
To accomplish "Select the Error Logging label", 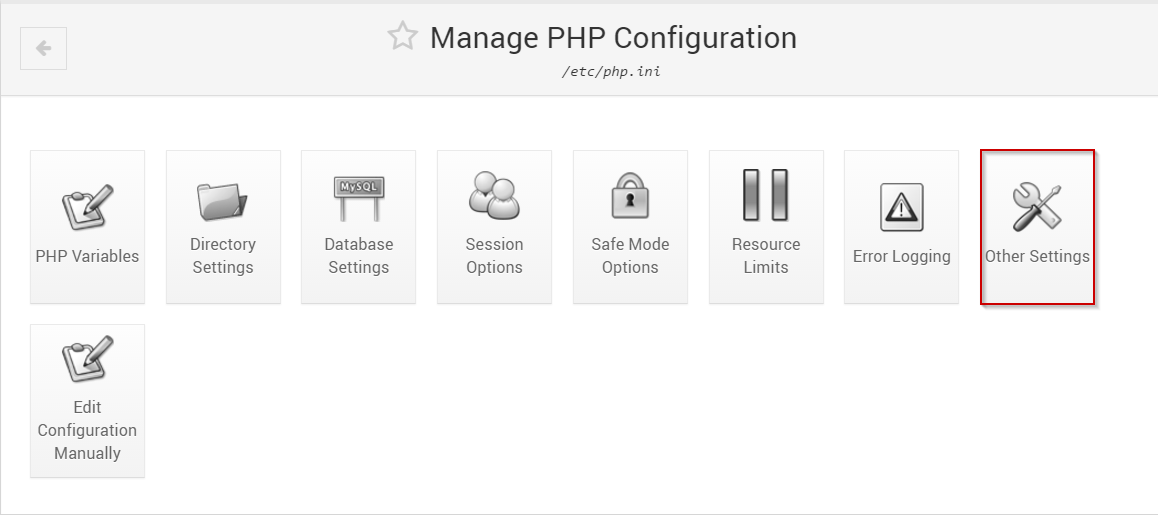I will click(x=901, y=256).
